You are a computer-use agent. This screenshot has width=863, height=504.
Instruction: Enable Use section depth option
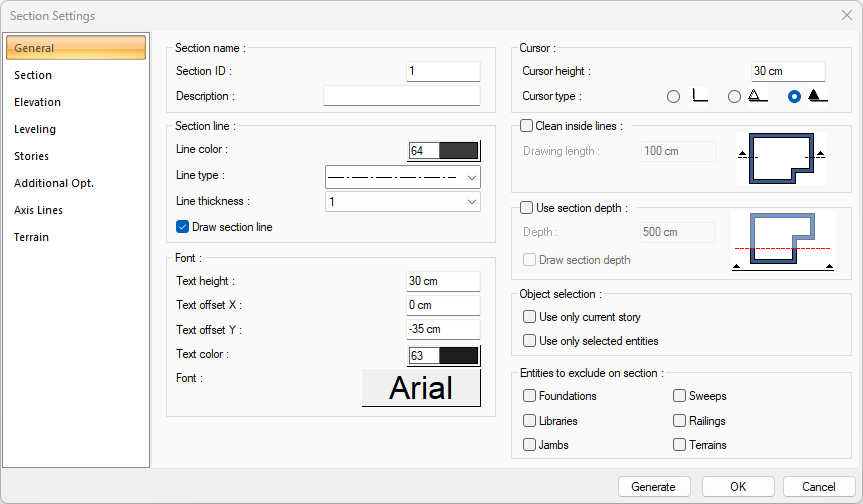click(527, 208)
